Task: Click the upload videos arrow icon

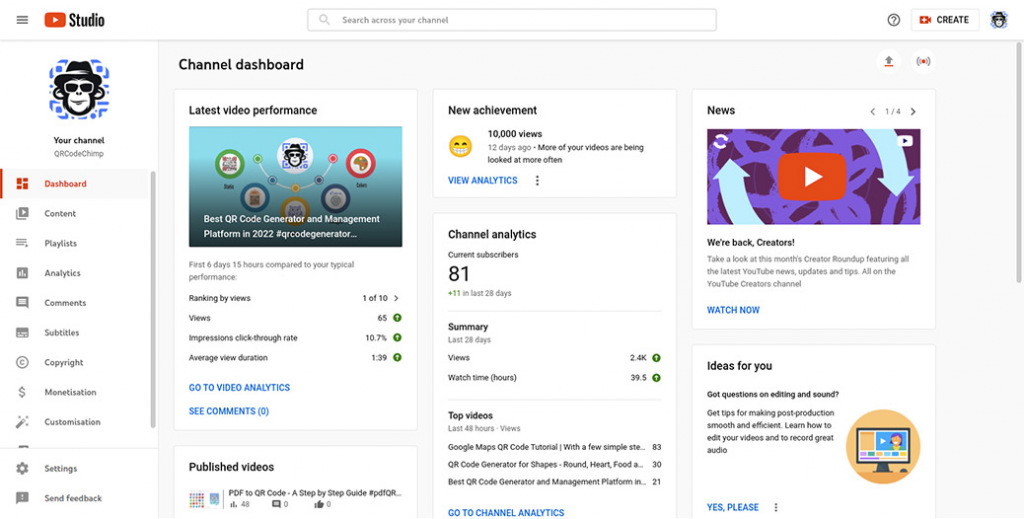Action: (888, 61)
